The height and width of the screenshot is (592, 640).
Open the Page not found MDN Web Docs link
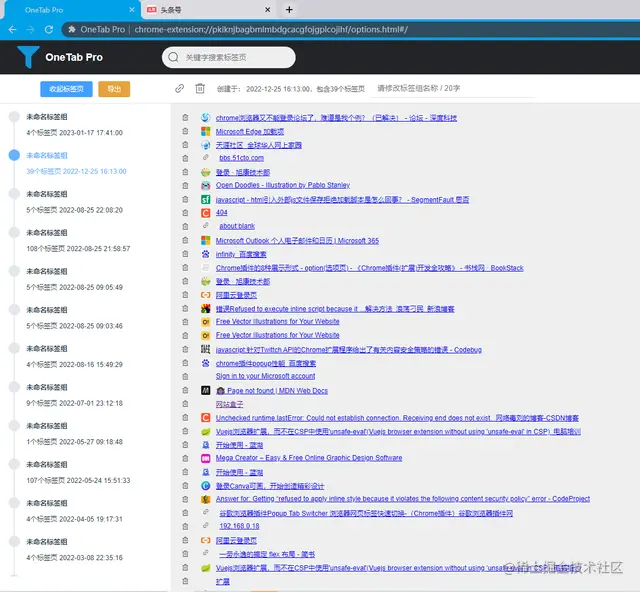[272, 391]
